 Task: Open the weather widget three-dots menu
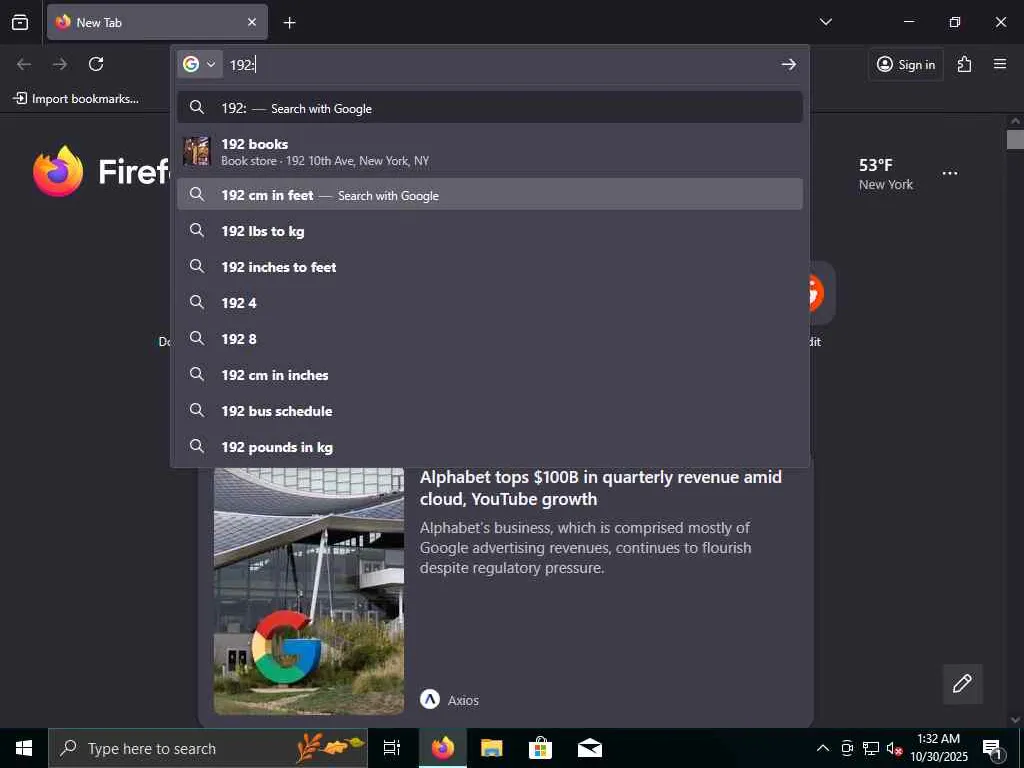coord(950,173)
